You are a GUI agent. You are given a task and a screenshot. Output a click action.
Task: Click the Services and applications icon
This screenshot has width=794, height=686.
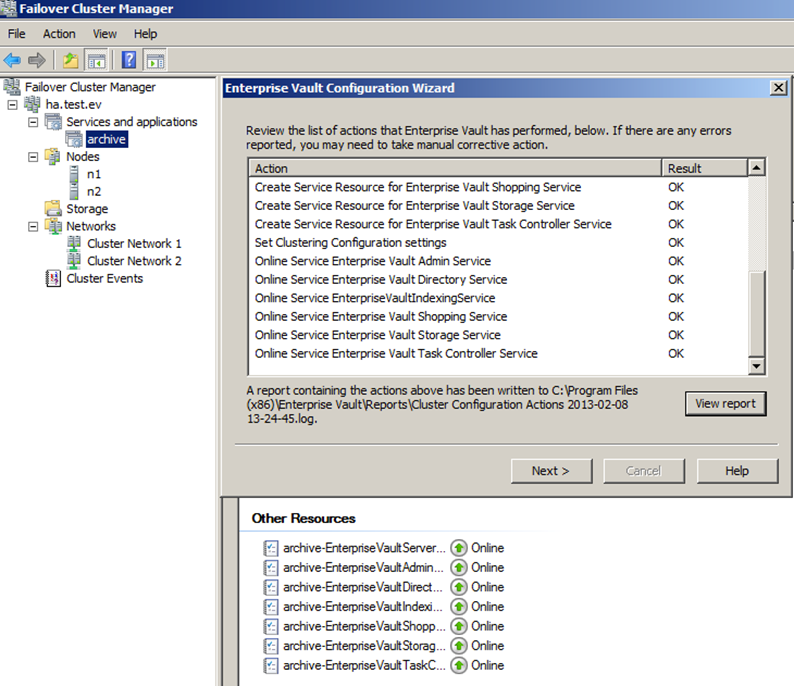53,122
